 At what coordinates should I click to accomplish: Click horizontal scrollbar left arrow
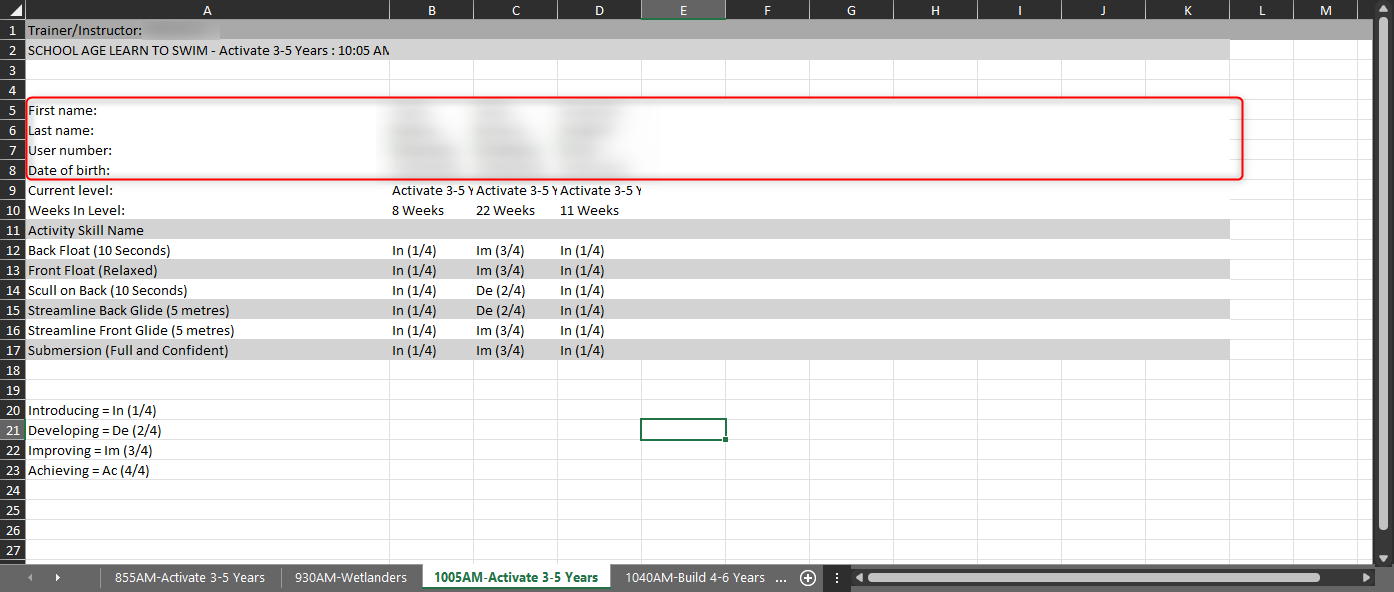coord(859,578)
